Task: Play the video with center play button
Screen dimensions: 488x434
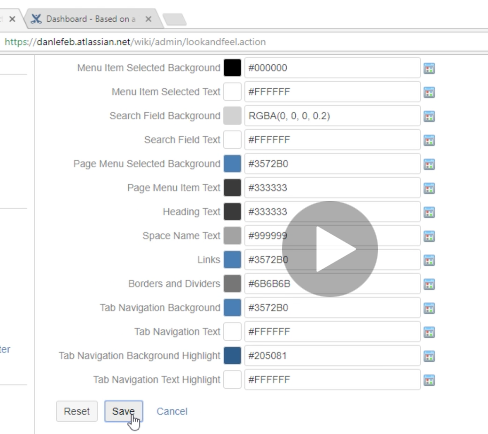Action: tap(330, 249)
